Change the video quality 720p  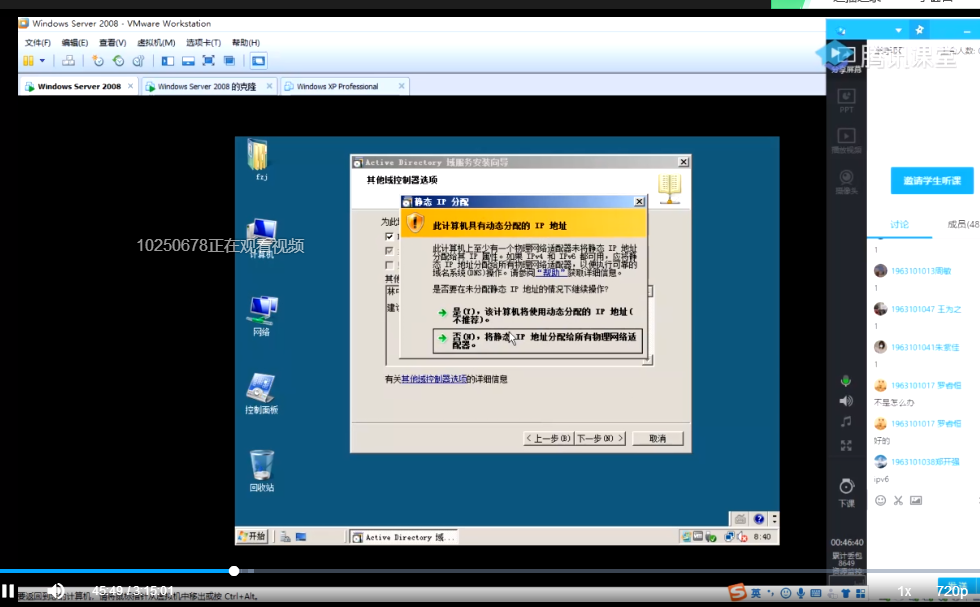(952, 591)
